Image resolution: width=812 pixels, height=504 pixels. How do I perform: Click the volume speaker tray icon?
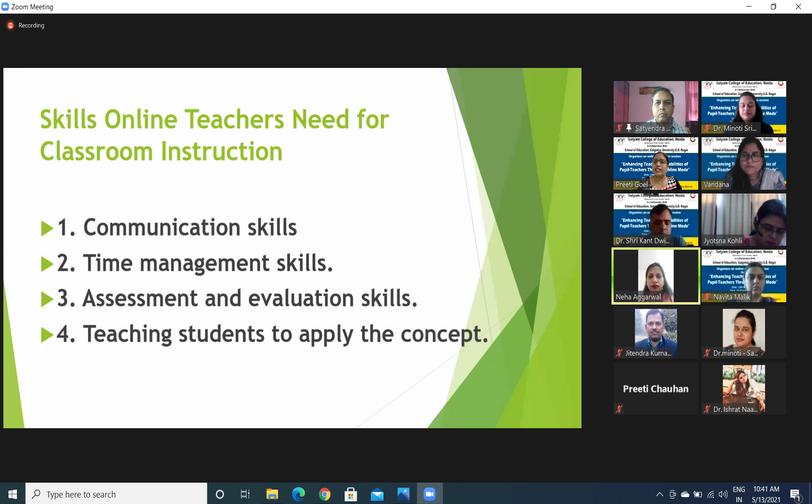click(722, 494)
